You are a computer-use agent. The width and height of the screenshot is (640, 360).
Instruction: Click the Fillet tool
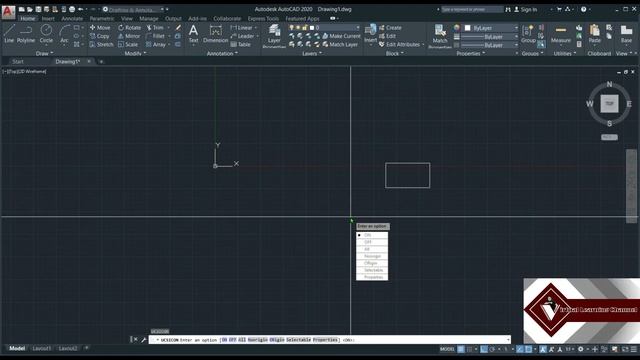click(155, 36)
